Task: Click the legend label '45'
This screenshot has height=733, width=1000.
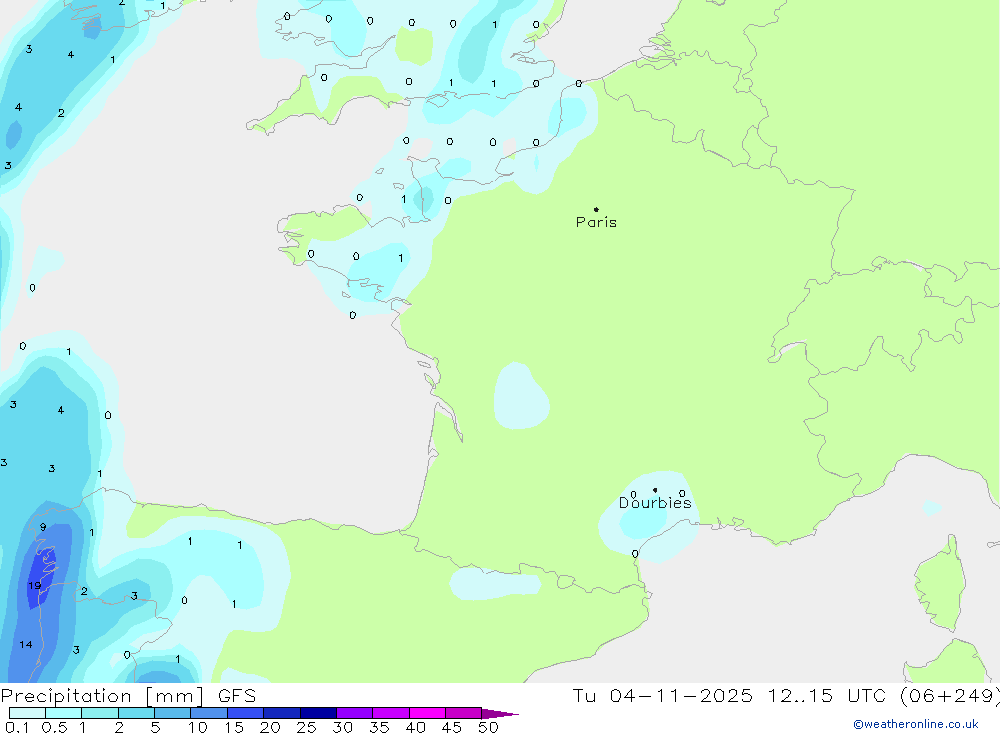Action: [x=452, y=727]
